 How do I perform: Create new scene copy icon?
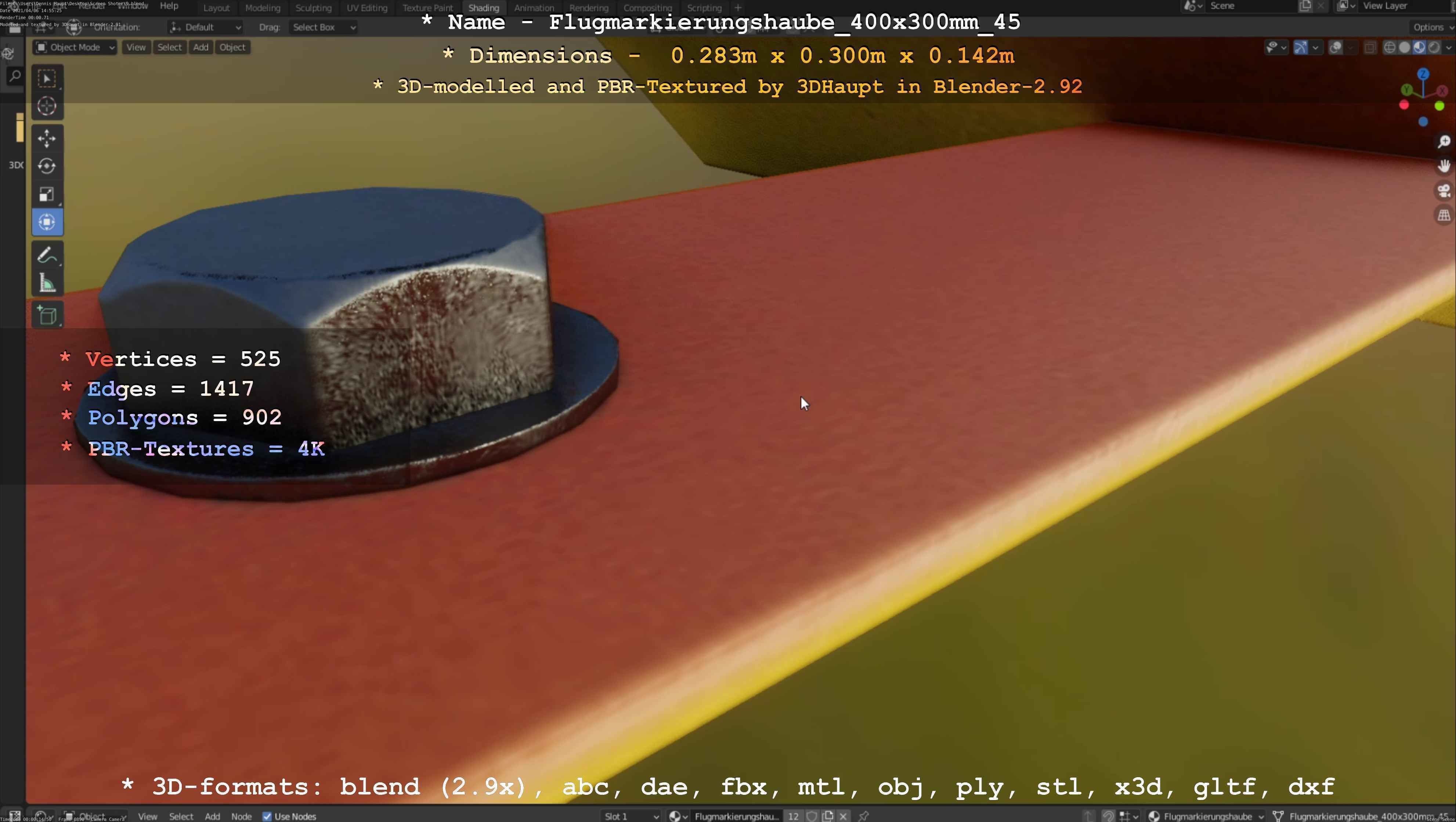(1305, 6)
